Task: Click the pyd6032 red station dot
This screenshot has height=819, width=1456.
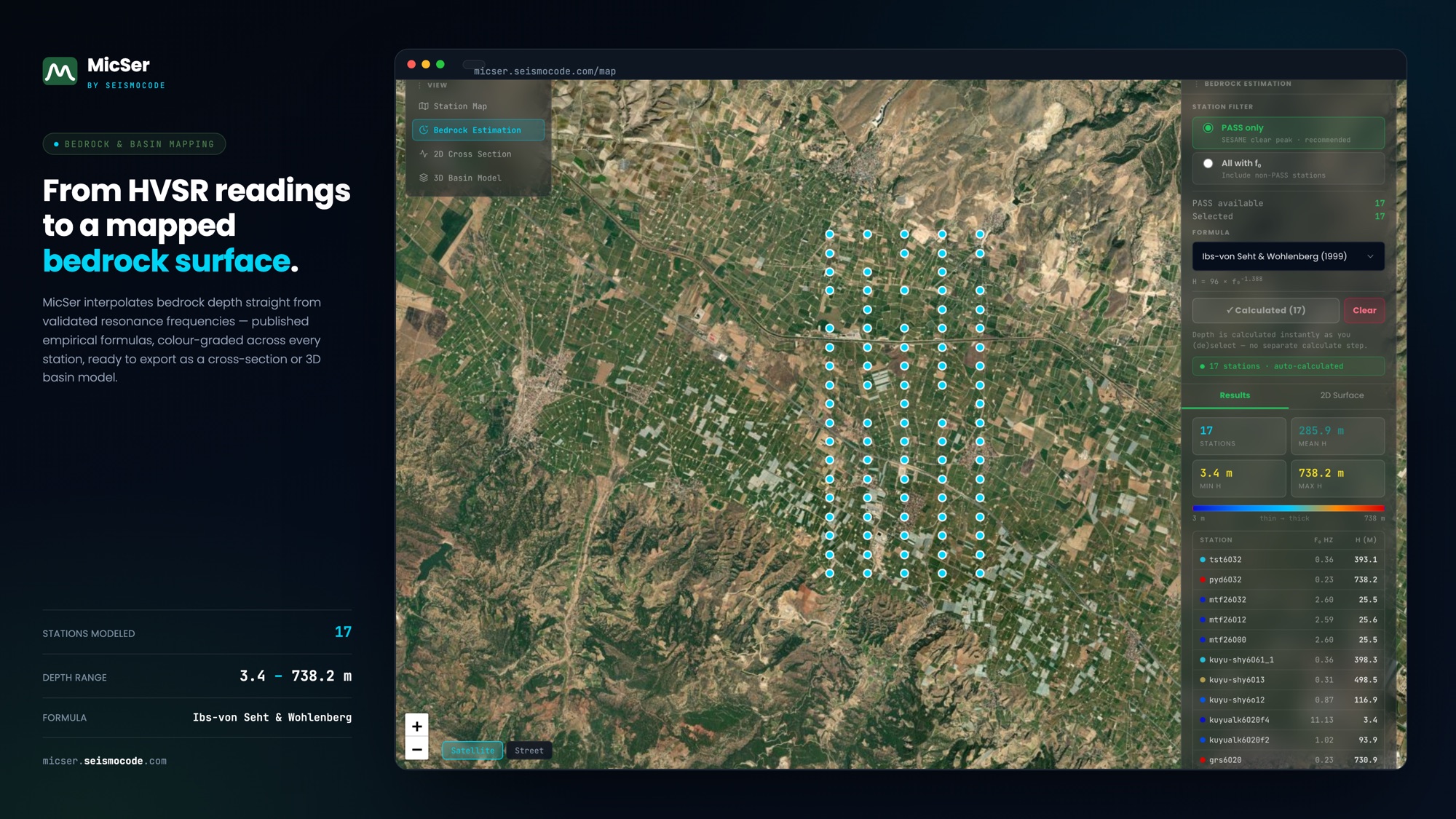Action: tap(1203, 580)
